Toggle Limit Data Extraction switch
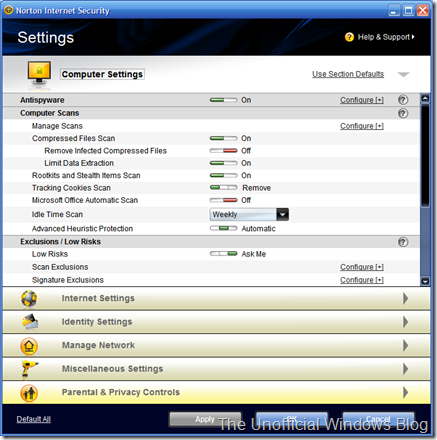This screenshot has width=437, height=440. point(223,163)
